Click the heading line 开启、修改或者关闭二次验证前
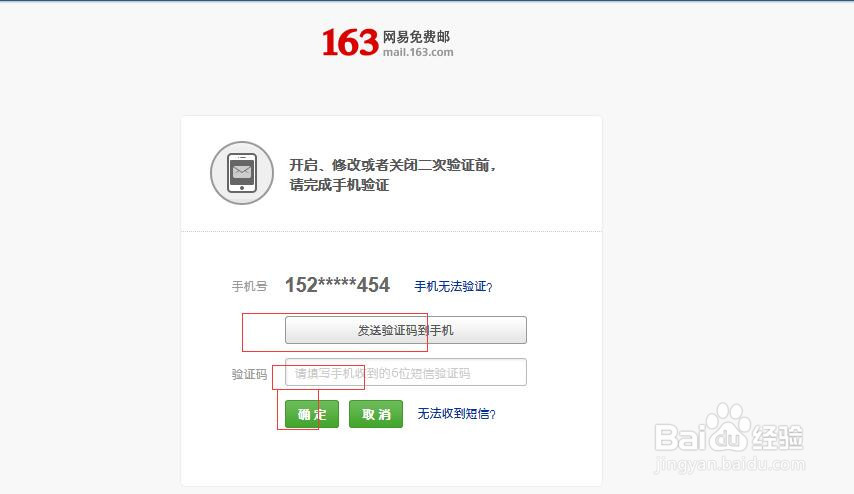Viewport: 854px width, 494px height. 392,165
